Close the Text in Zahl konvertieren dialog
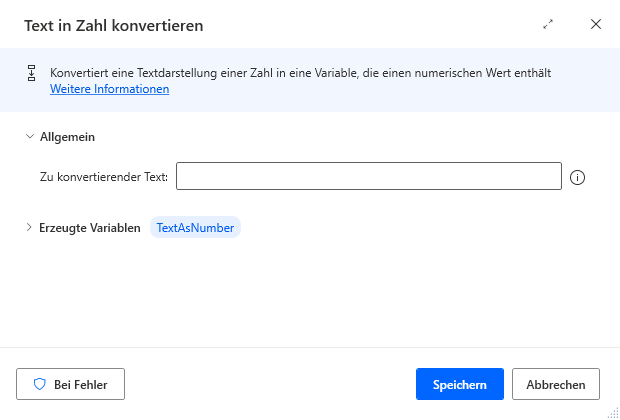The height and width of the screenshot is (420, 620). [596, 25]
